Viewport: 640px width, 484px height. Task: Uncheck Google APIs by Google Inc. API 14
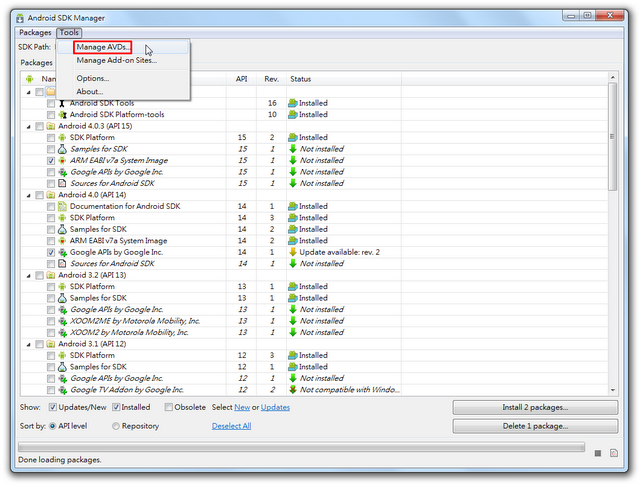pos(51,253)
